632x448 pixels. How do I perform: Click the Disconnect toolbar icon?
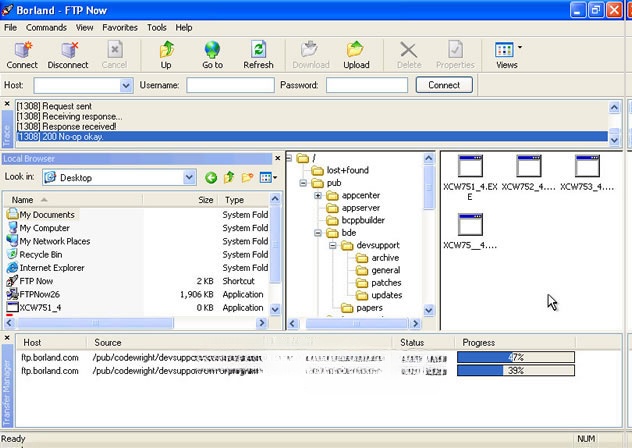(68, 55)
